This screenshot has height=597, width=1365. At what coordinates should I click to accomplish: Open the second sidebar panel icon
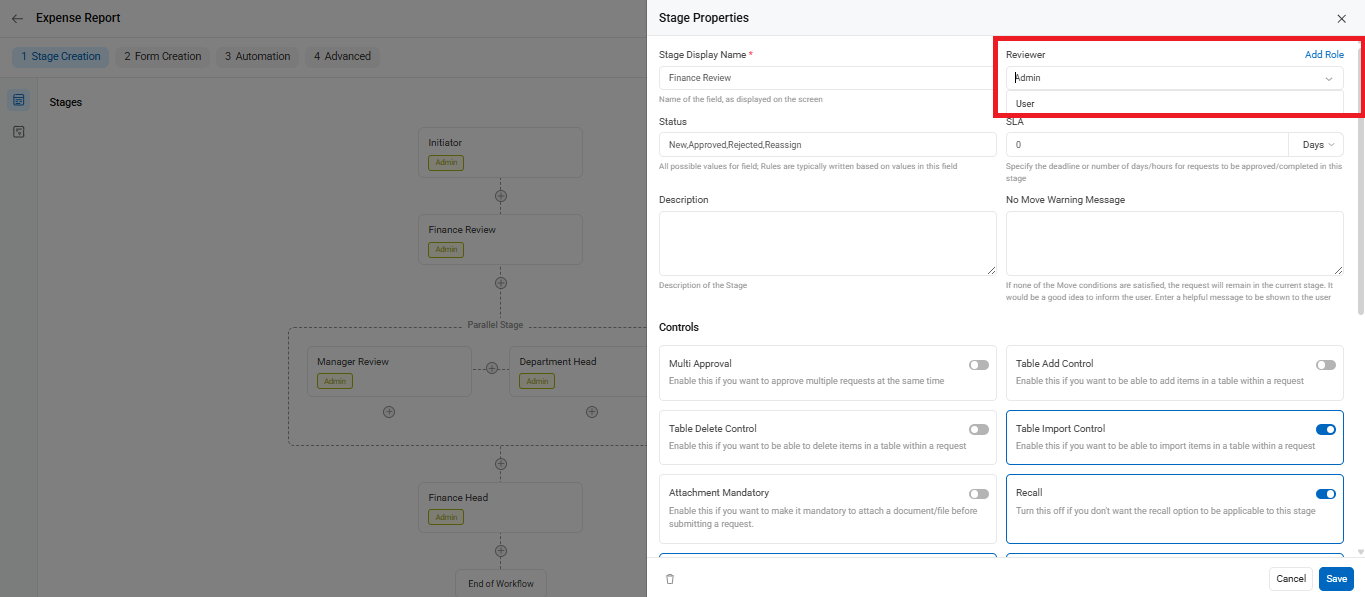click(x=18, y=132)
